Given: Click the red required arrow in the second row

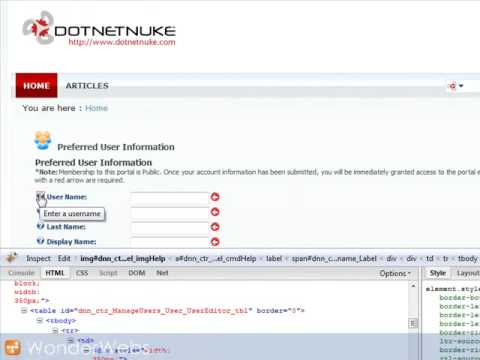Looking at the screenshot, I should pyautogui.click(x=215, y=212).
